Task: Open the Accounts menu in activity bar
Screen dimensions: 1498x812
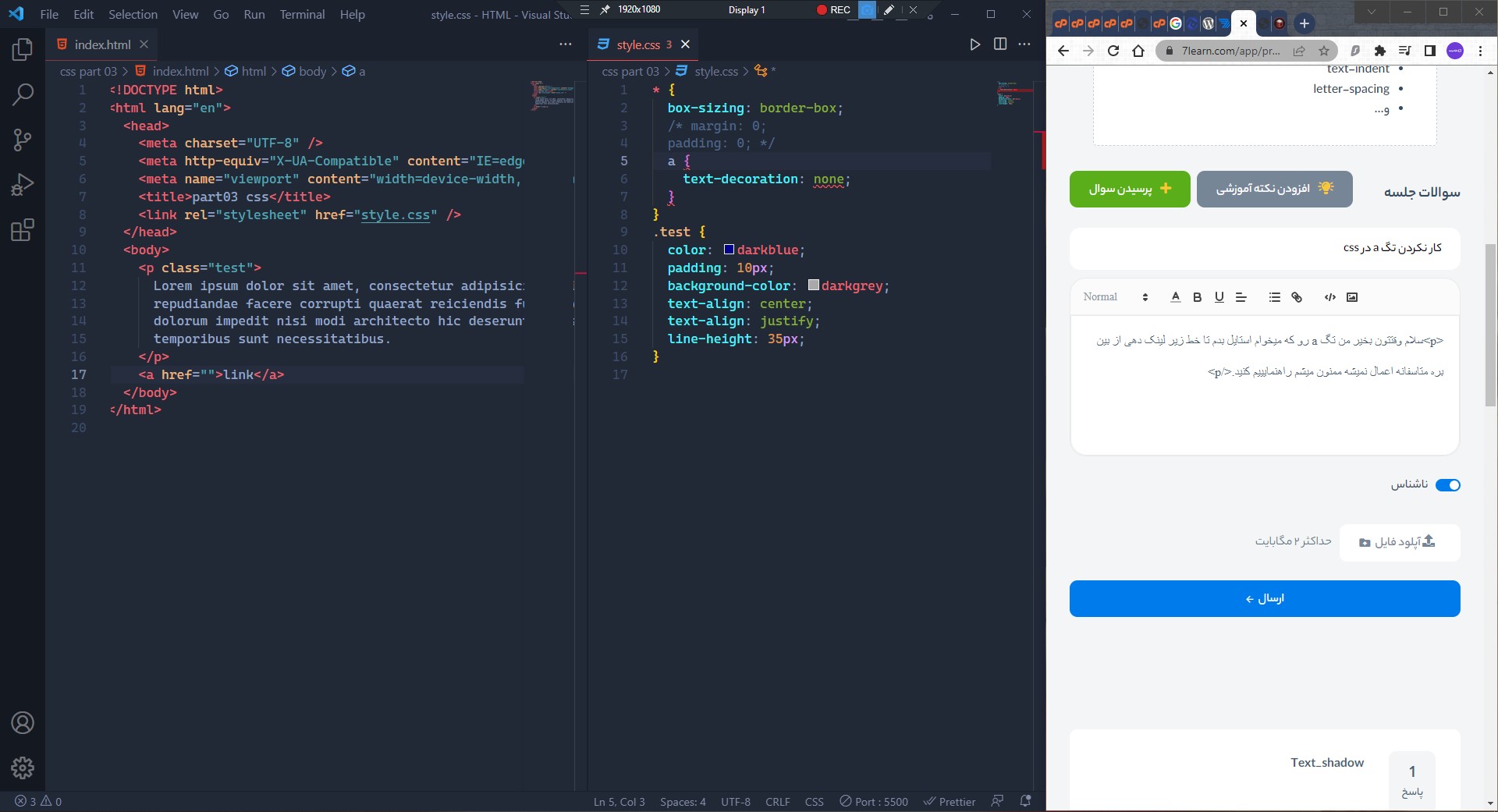Action: tap(23, 723)
